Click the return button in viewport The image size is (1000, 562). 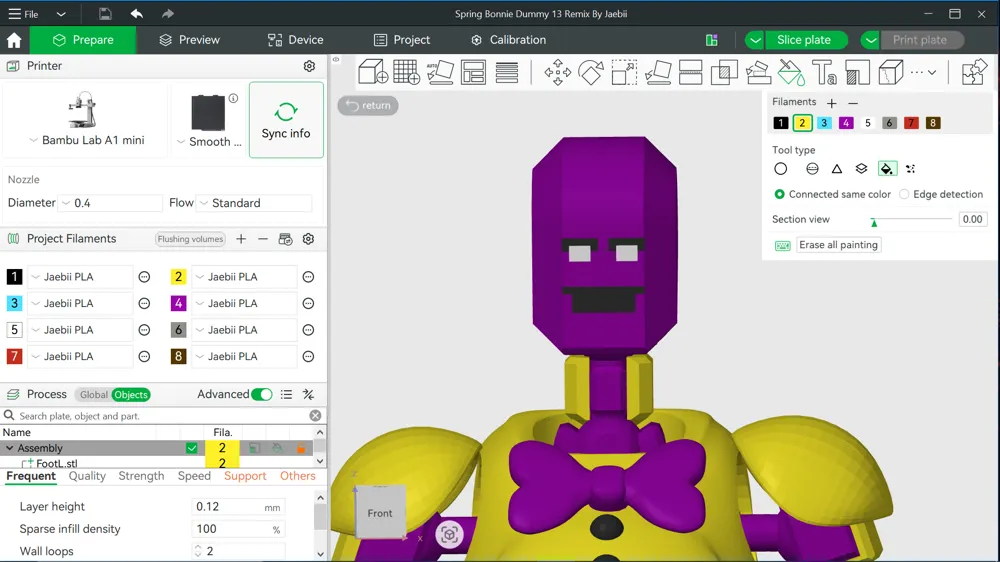point(368,105)
